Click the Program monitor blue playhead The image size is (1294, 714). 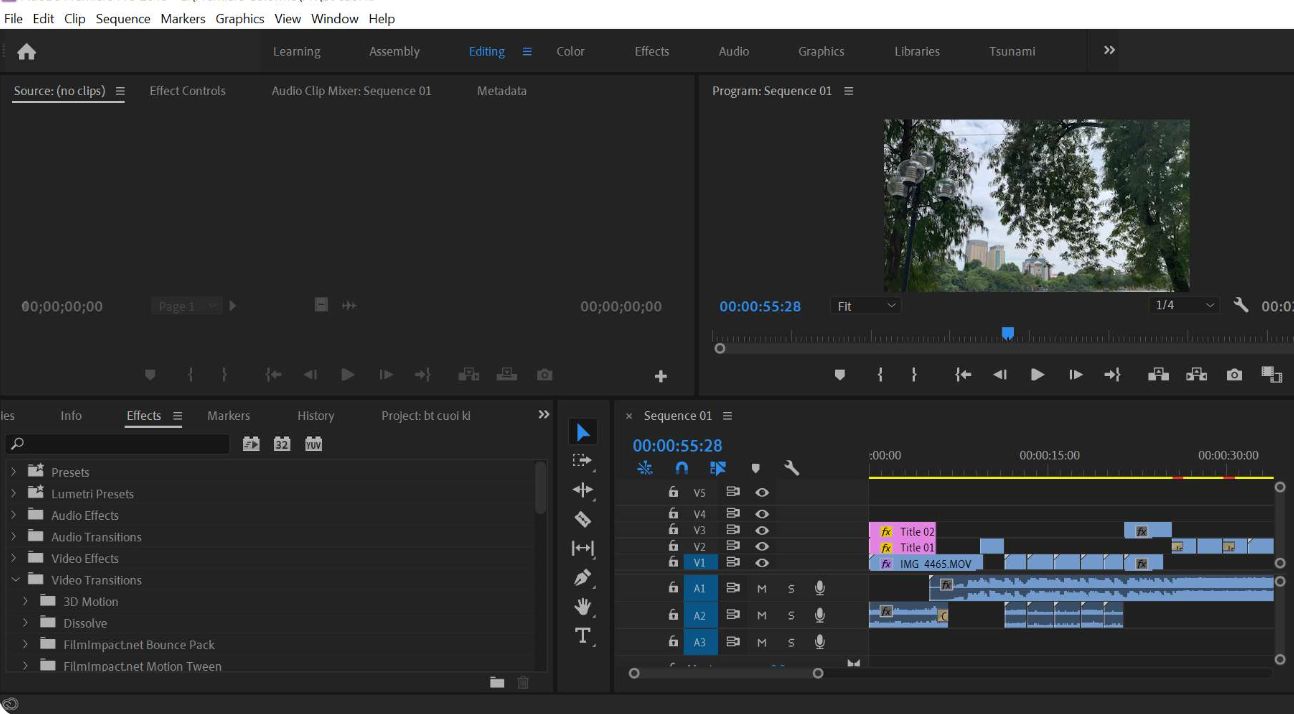pos(1008,333)
